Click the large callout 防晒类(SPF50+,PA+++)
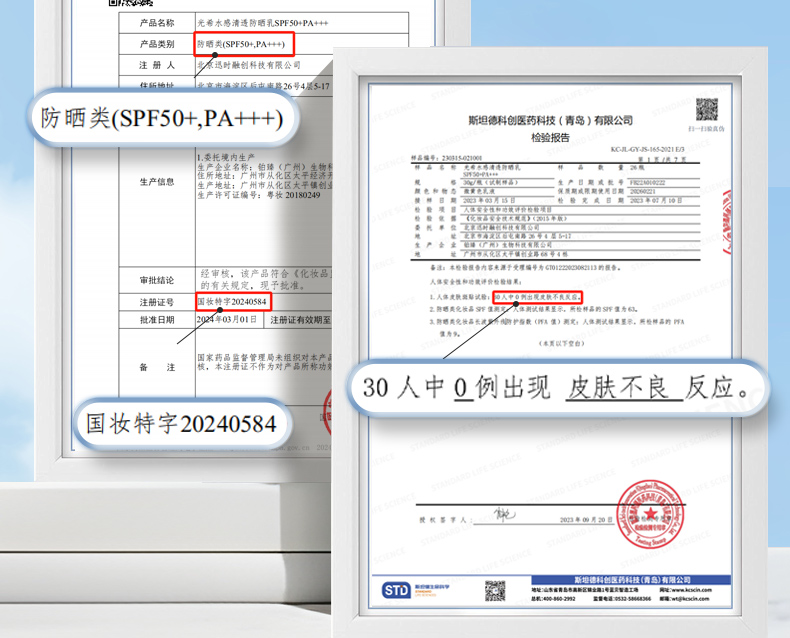Screen dimensions: 790x638 (x=162, y=119)
